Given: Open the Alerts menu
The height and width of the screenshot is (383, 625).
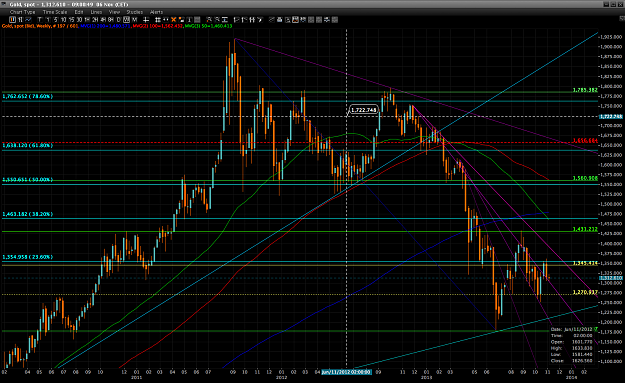Looking at the screenshot, I should [x=156, y=12].
